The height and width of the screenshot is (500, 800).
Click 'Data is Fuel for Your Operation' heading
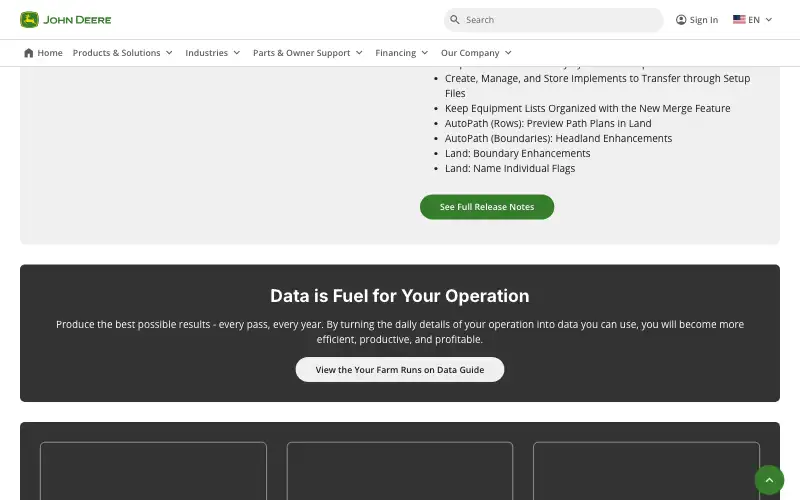pos(399,296)
